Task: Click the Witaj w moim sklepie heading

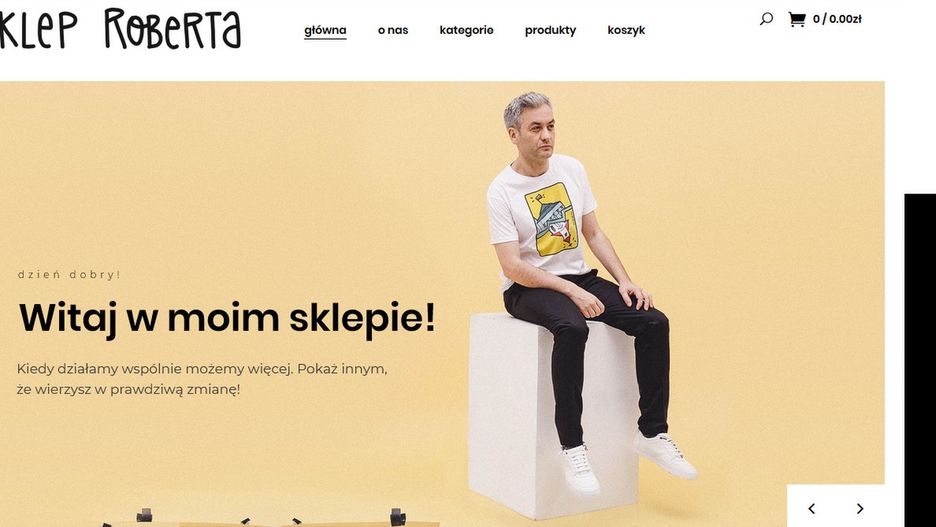Action: point(227,319)
